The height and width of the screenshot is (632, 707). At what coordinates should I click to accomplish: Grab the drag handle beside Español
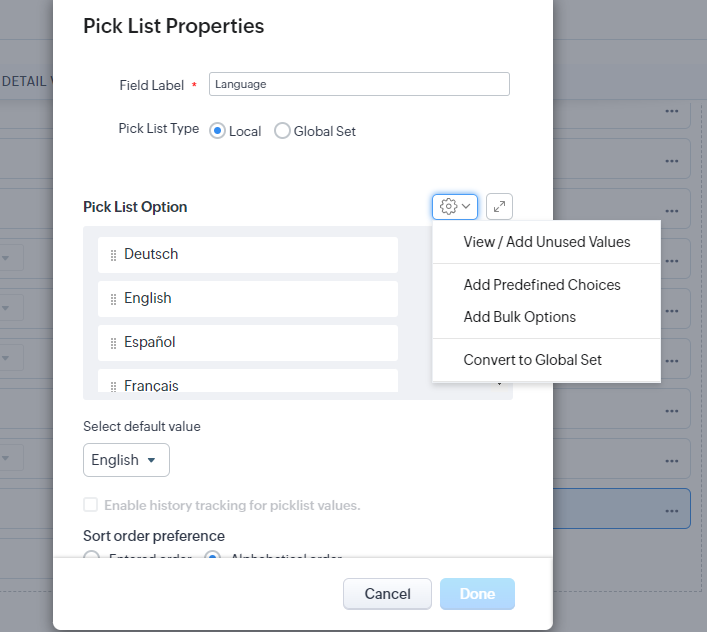(x=113, y=343)
